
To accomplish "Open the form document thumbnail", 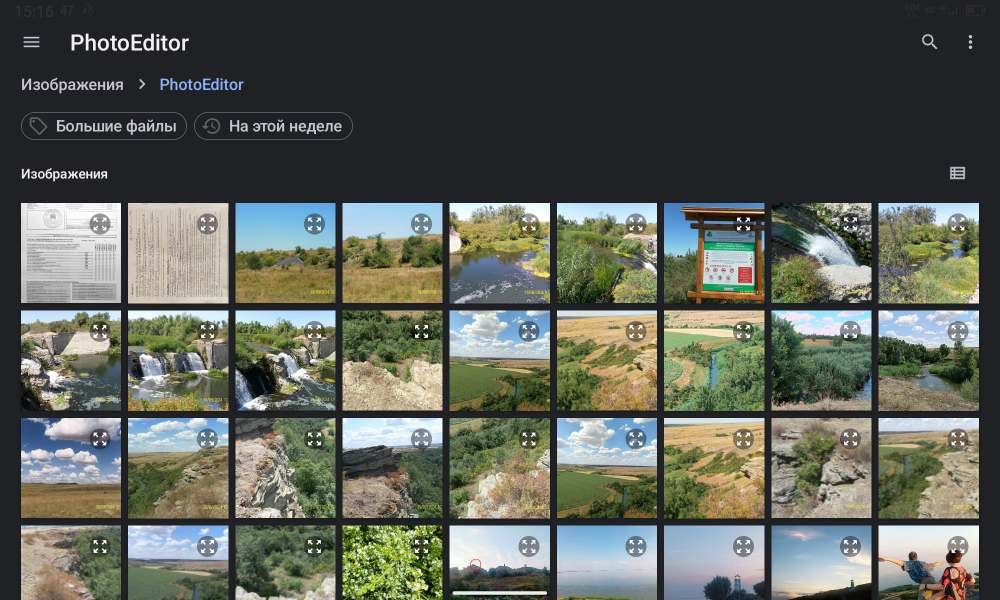I will point(71,253).
